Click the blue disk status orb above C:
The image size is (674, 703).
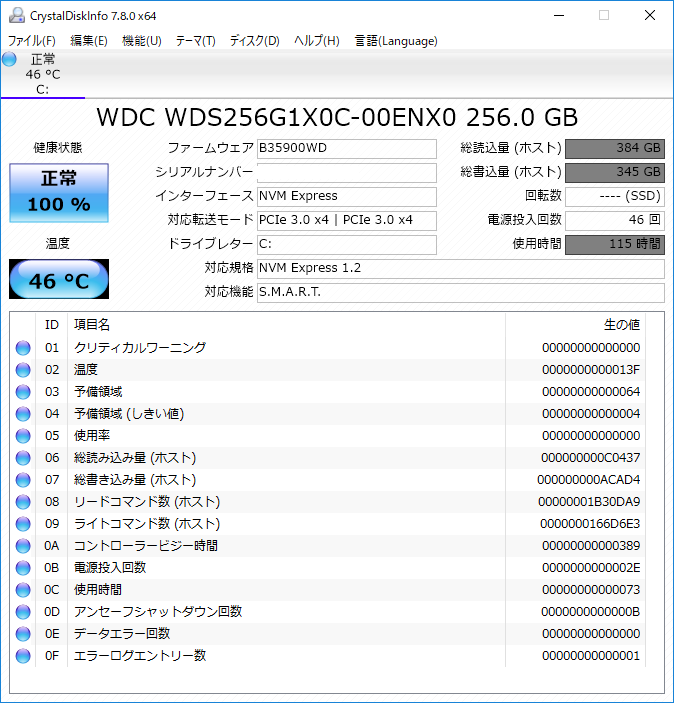point(9,59)
